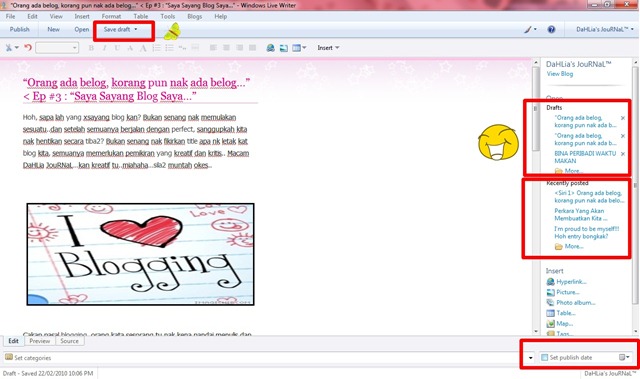This screenshot has width=640, height=379.
Task: Switch to the Source tab
Action: pyautogui.click(x=69, y=341)
